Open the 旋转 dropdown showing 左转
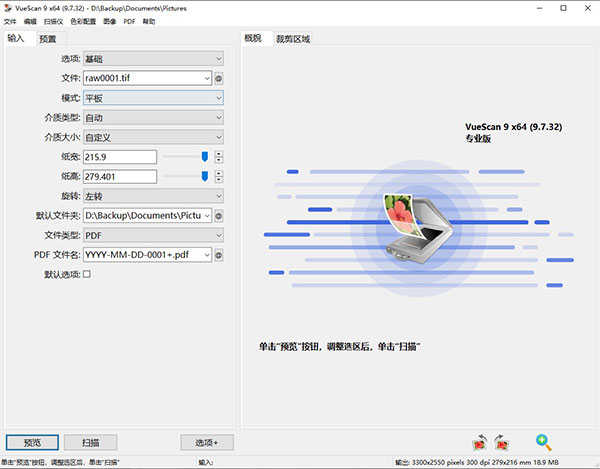The height and width of the screenshot is (469, 600). [153, 196]
